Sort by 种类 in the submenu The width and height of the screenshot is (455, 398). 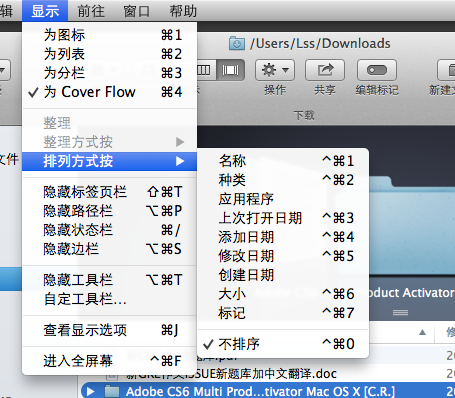pos(283,180)
